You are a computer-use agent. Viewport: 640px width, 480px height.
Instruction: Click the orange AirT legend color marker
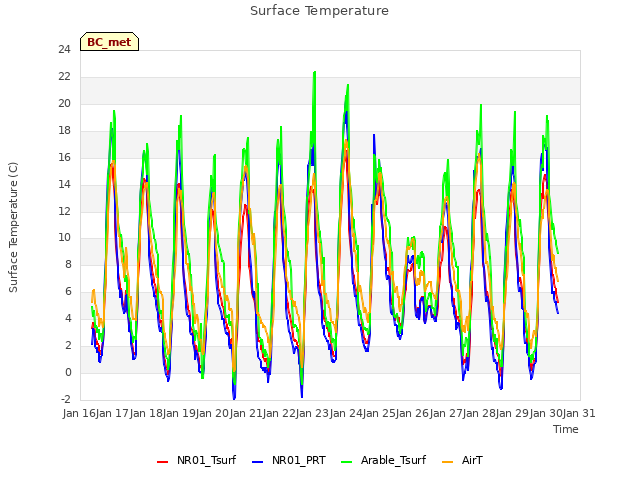(447, 462)
